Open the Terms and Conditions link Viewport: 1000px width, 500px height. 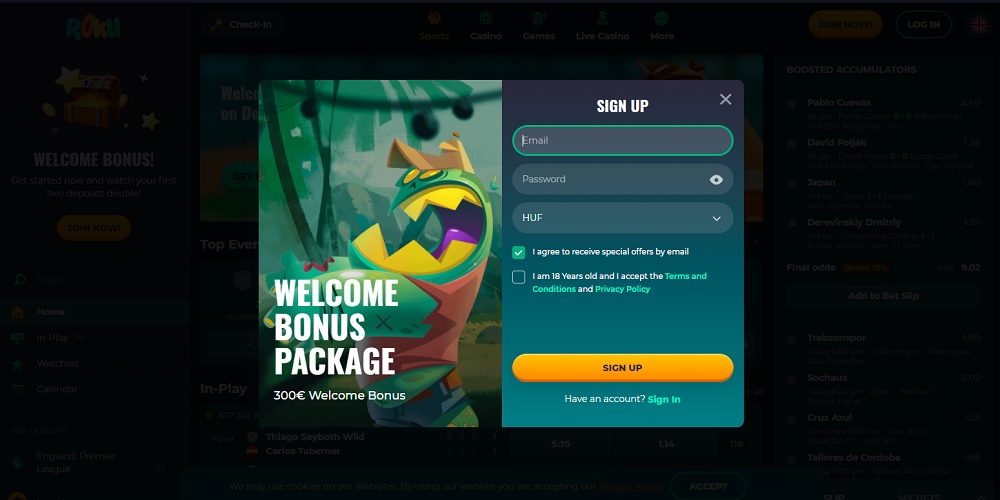tap(619, 283)
